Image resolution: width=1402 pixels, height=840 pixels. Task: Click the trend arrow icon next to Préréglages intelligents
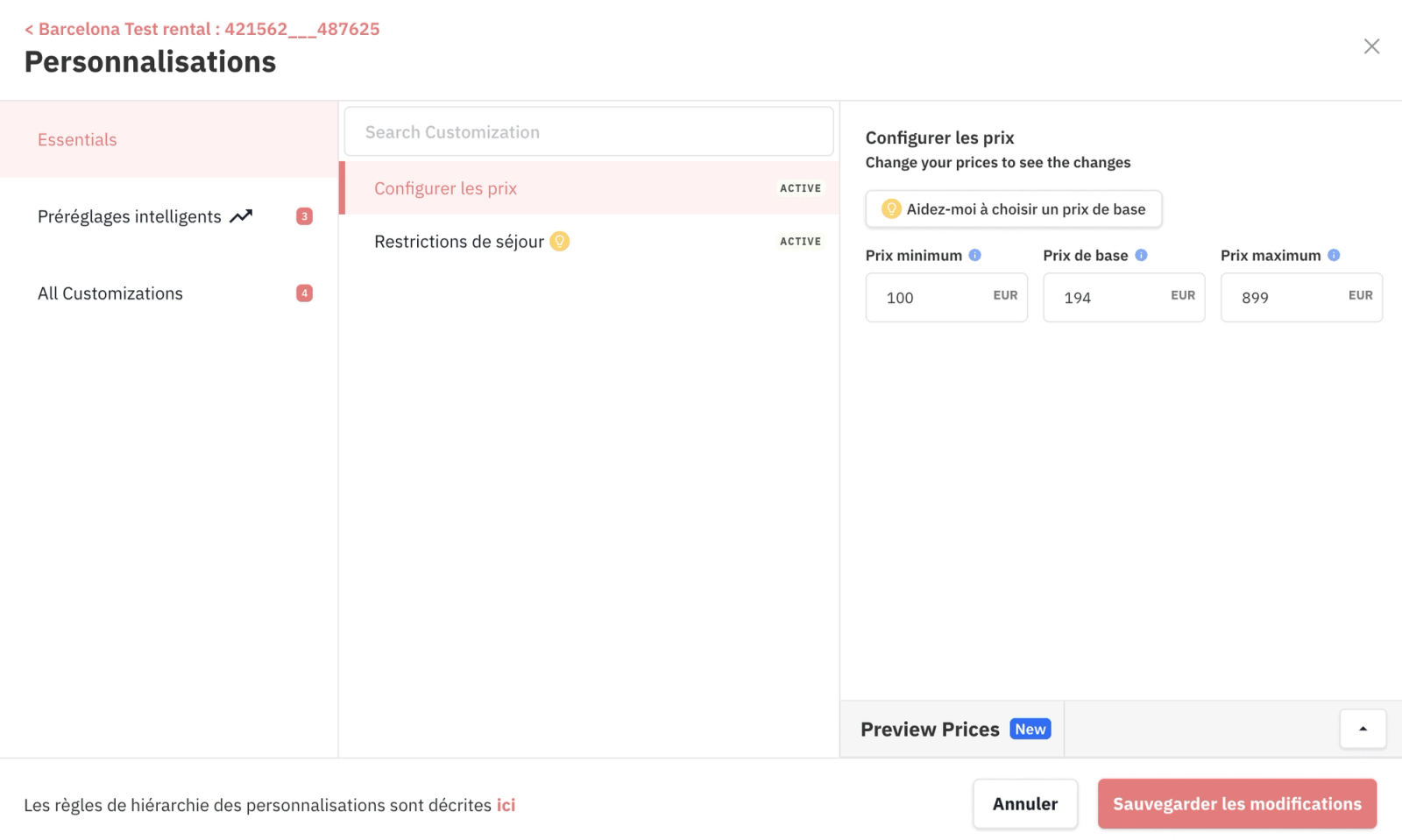pyautogui.click(x=241, y=216)
